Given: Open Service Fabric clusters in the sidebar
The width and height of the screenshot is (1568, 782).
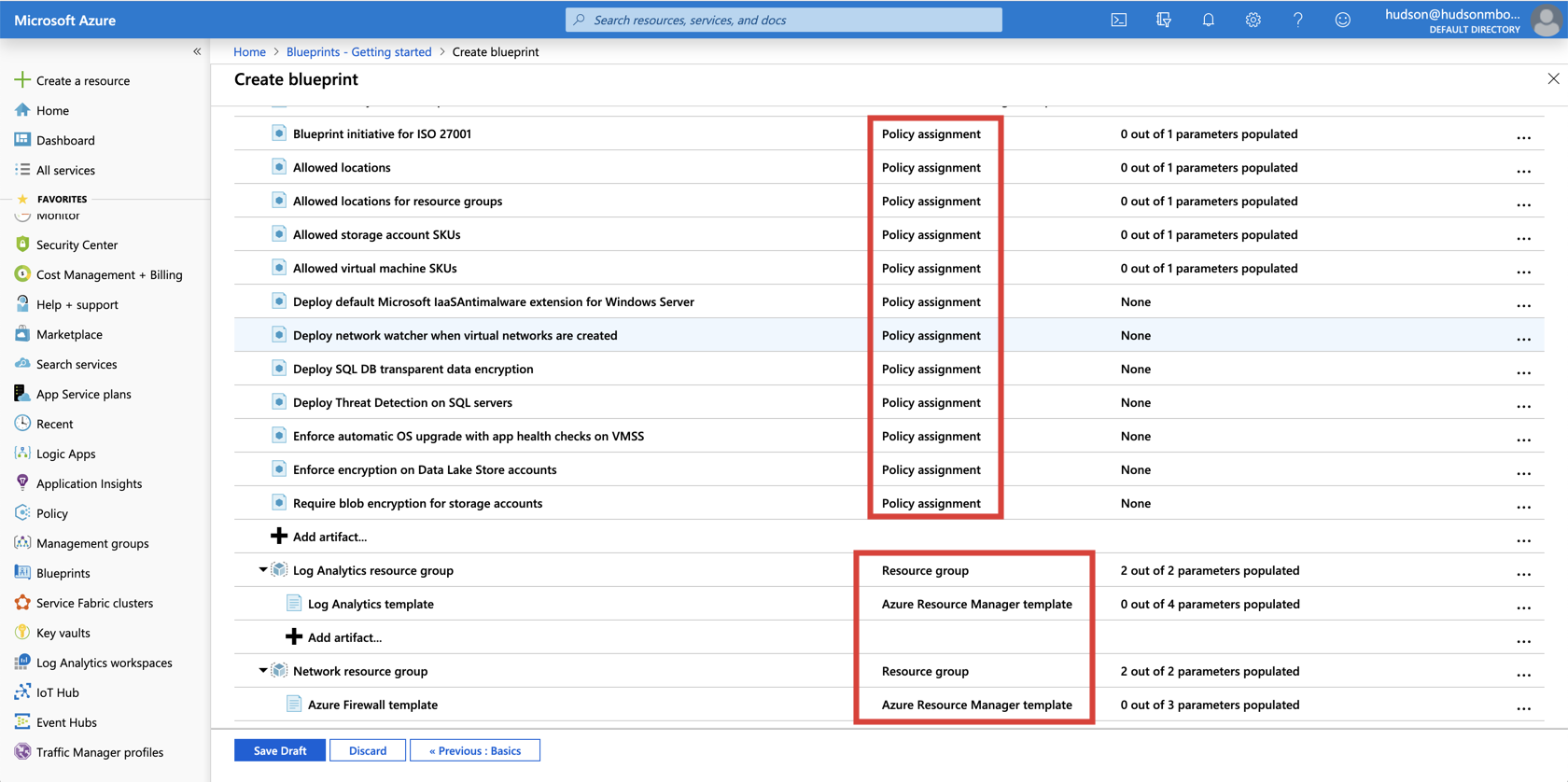Looking at the screenshot, I should [94, 603].
